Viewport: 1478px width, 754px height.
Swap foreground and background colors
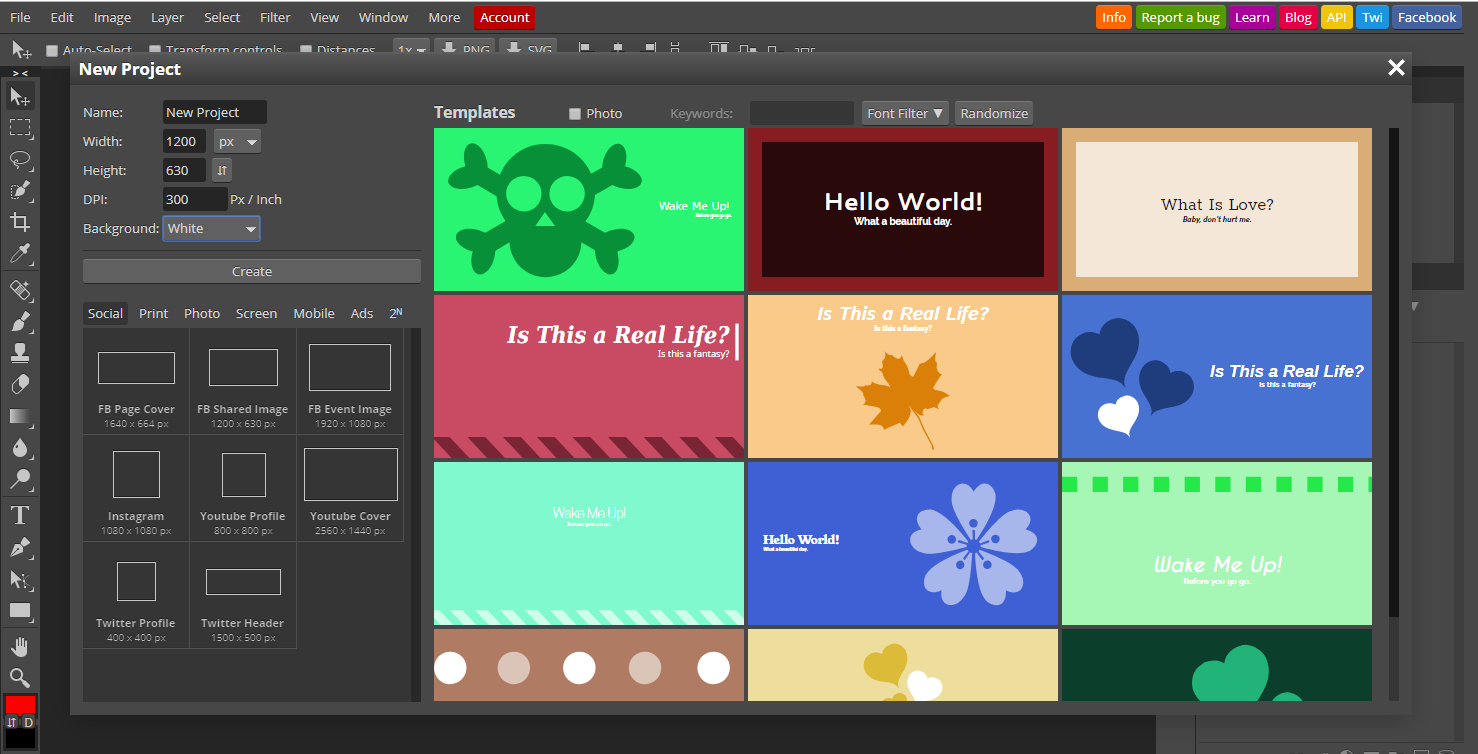click(x=12, y=722)
